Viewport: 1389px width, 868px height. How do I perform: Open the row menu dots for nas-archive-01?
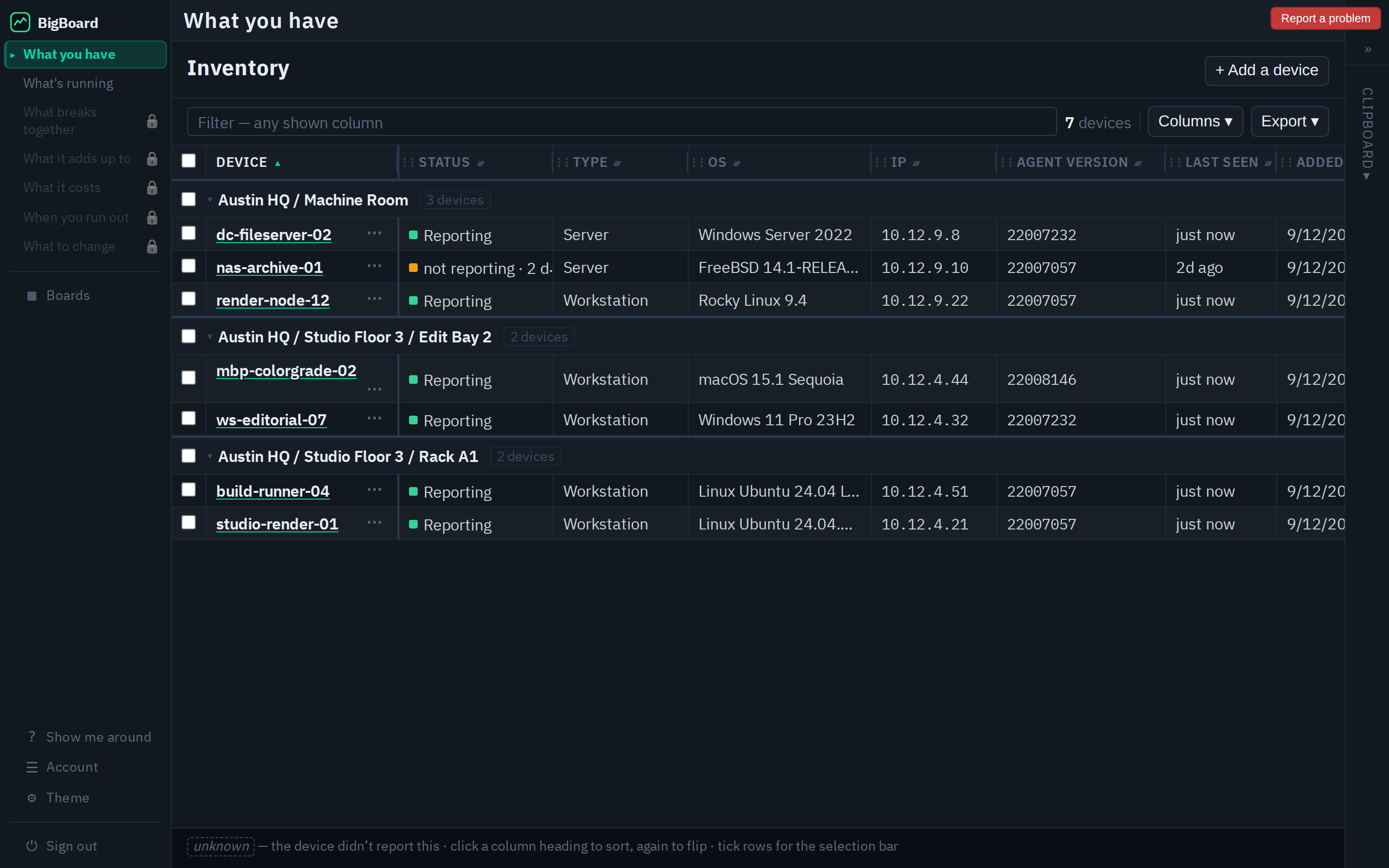coord(374,266)
